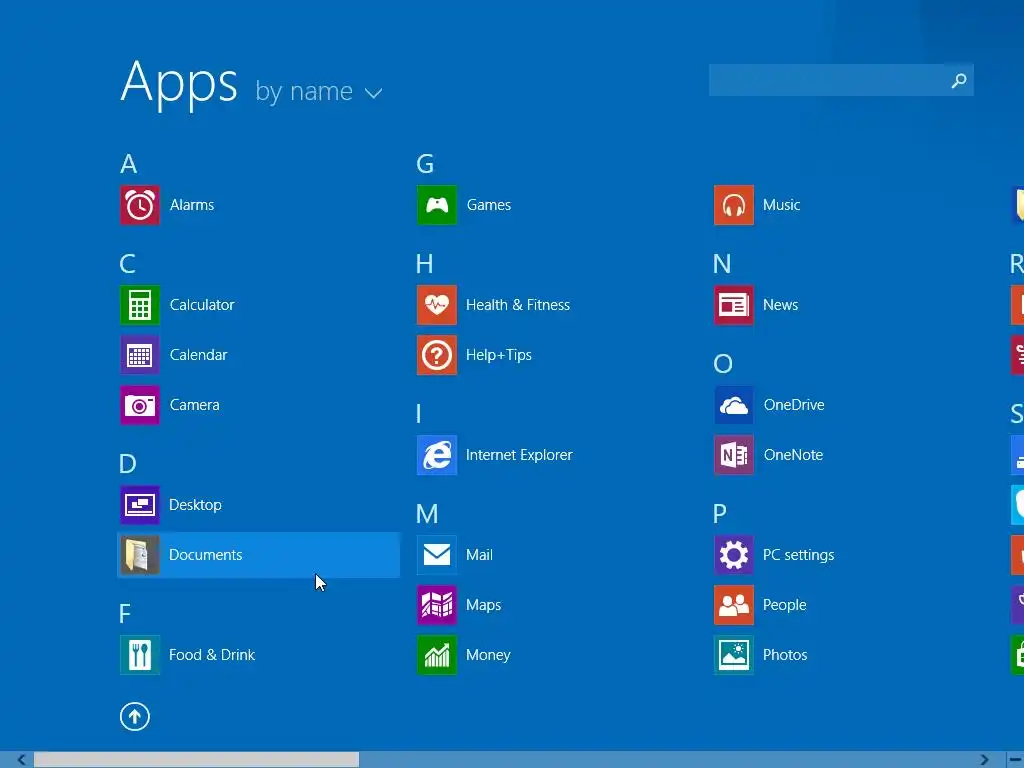Select the letter D group header
This screenshot has height=768, width=1024.
(128, 464)
